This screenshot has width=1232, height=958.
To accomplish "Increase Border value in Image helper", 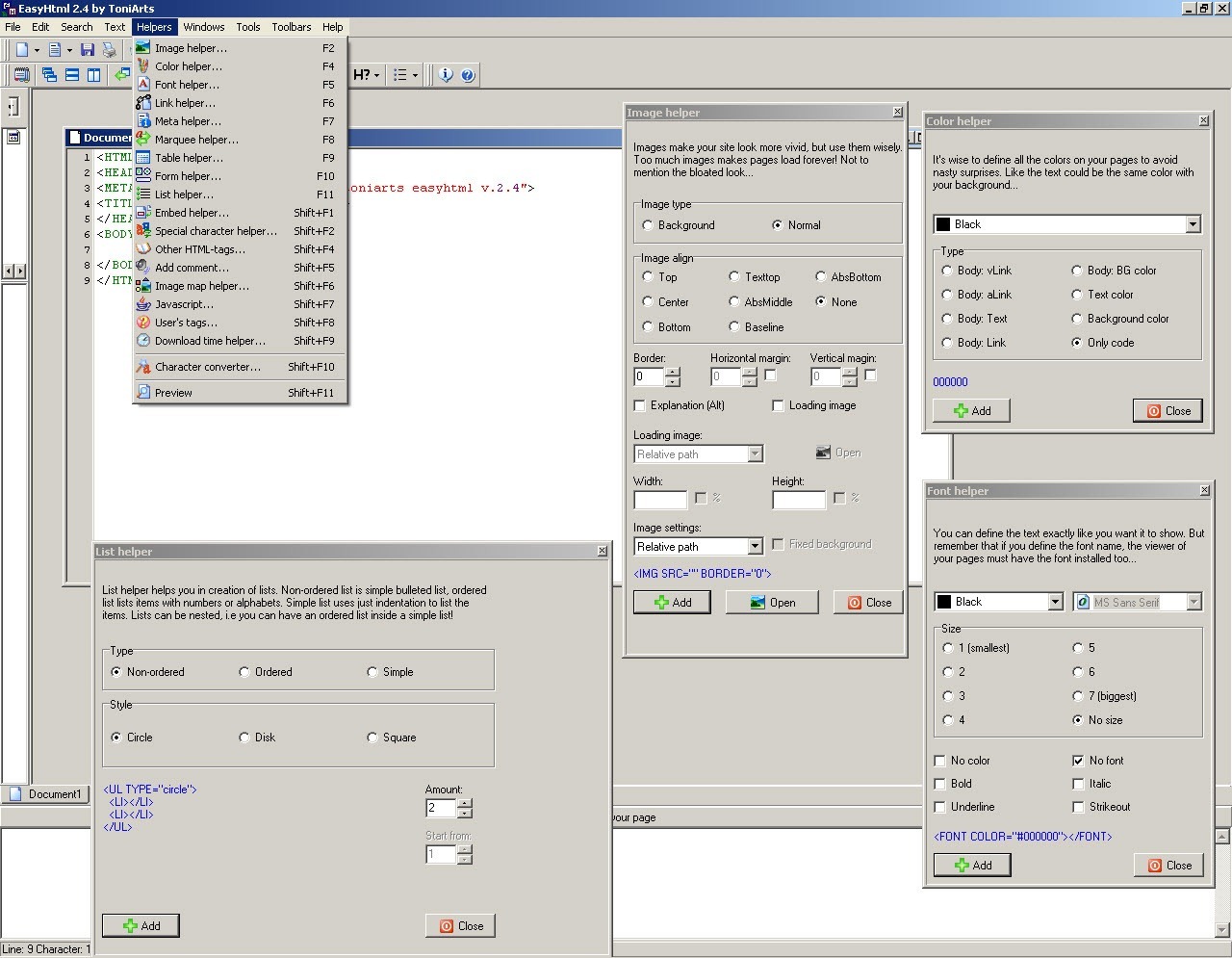I will [673, 372].
